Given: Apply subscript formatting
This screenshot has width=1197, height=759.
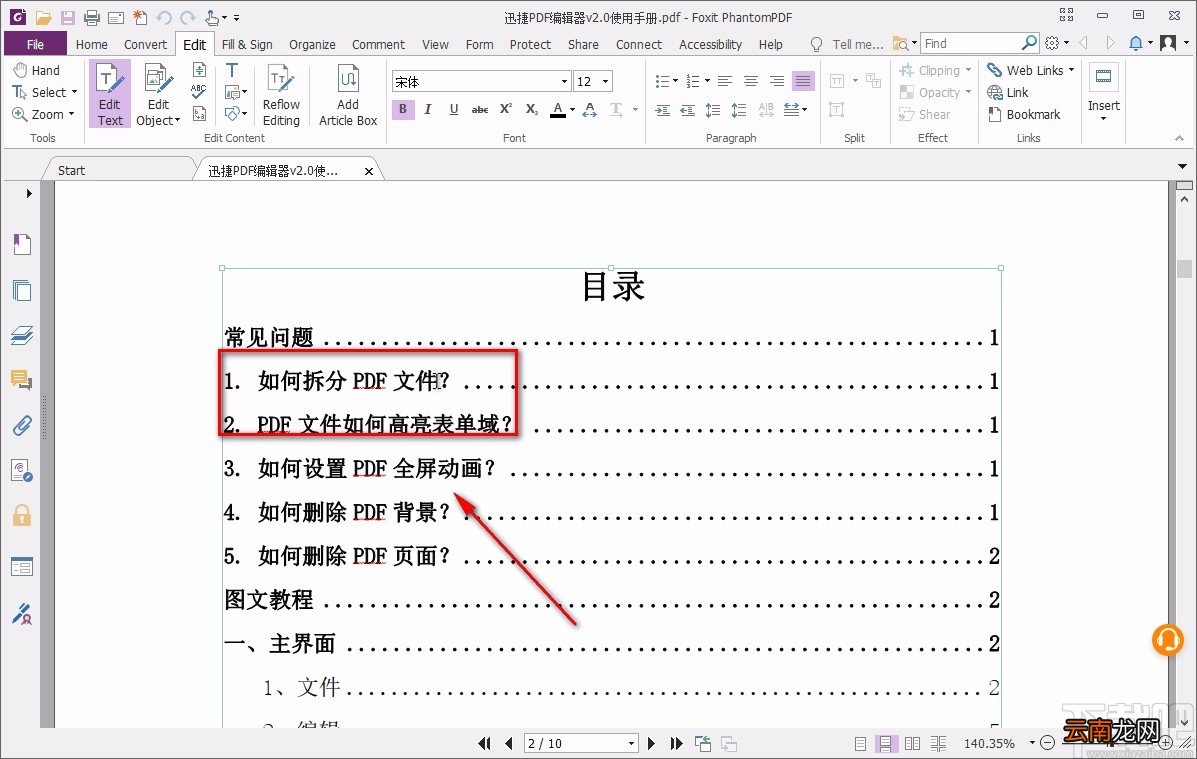Looking at the screenshot, I should pos(531,109).
